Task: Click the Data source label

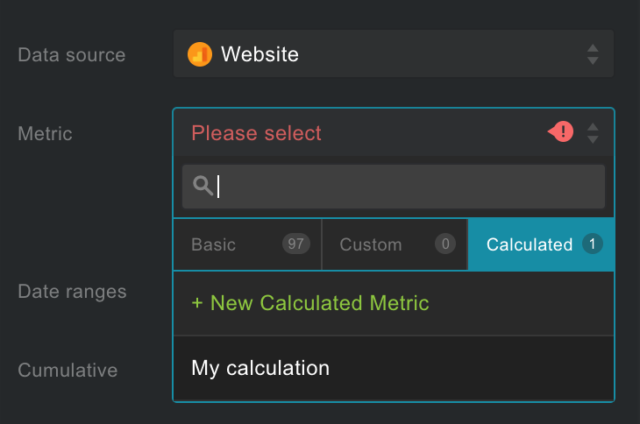Action: point(72,55)
